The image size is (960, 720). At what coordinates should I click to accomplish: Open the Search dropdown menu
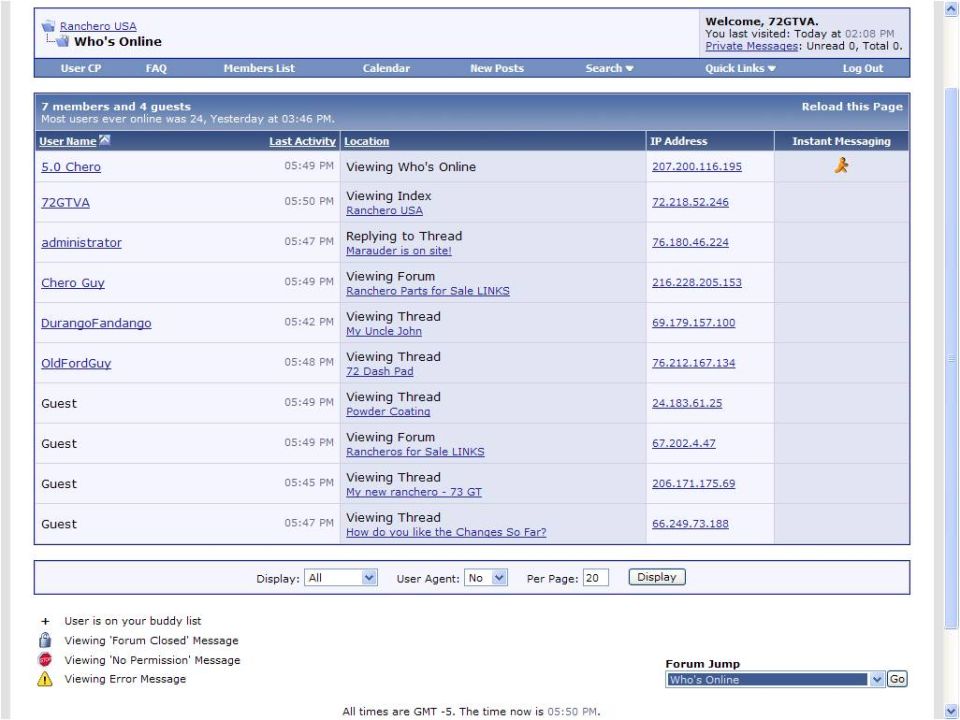[609, 68]
